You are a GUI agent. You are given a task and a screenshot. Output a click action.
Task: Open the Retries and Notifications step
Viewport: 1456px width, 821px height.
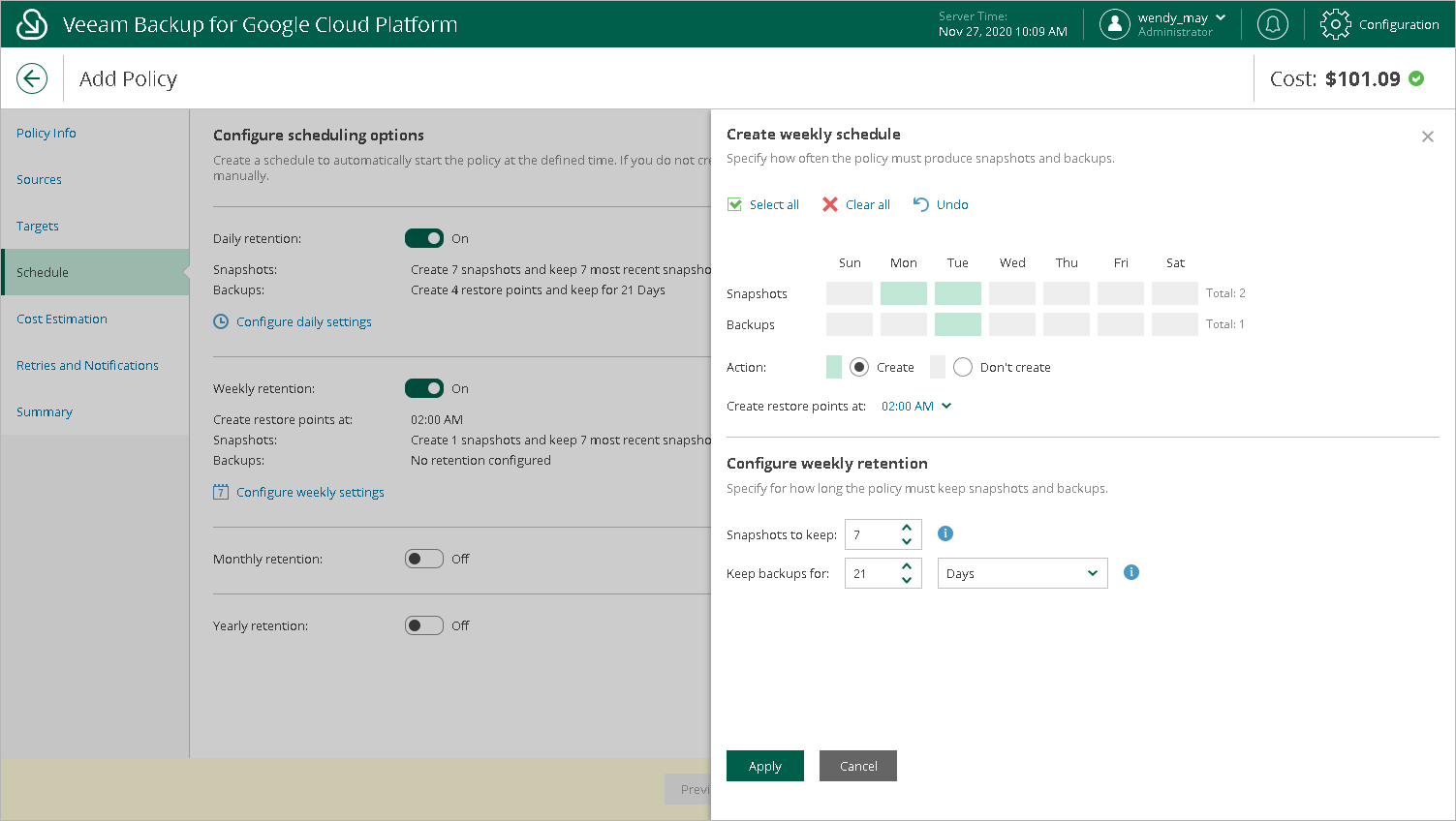coord(87,365)
